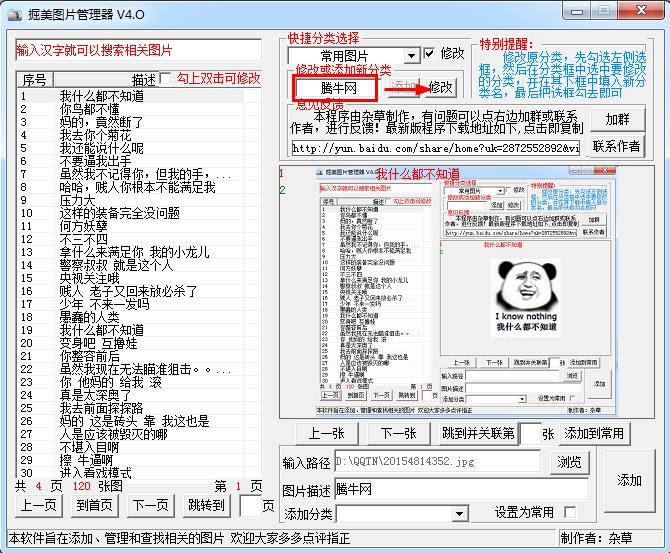The height and width of the screenshot is (553, 670).
Task: Go to next image with 下一张
Action: coord(398,433)
